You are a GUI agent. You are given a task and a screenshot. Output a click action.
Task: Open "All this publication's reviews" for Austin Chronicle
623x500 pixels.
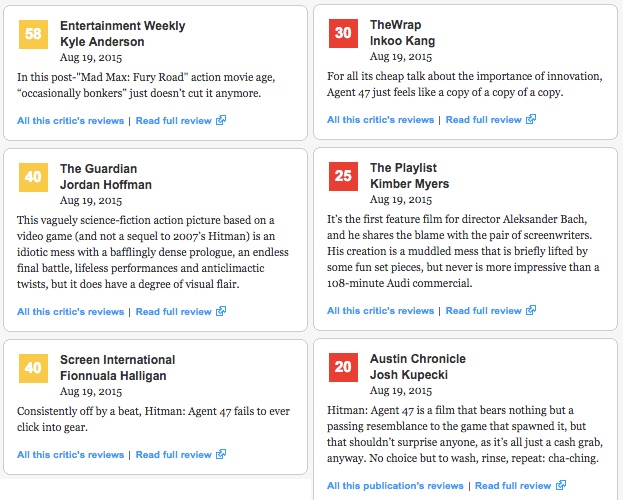tap(395, 486)
